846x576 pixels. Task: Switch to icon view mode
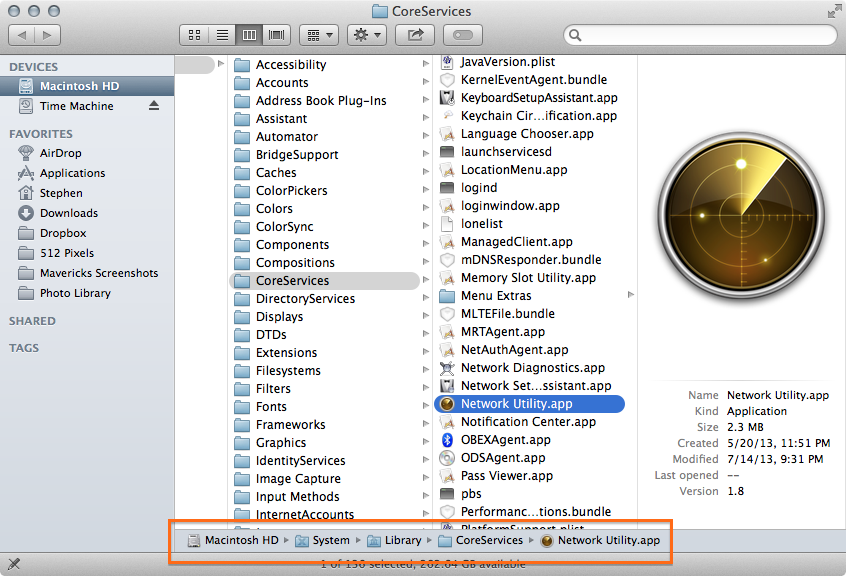194,36
